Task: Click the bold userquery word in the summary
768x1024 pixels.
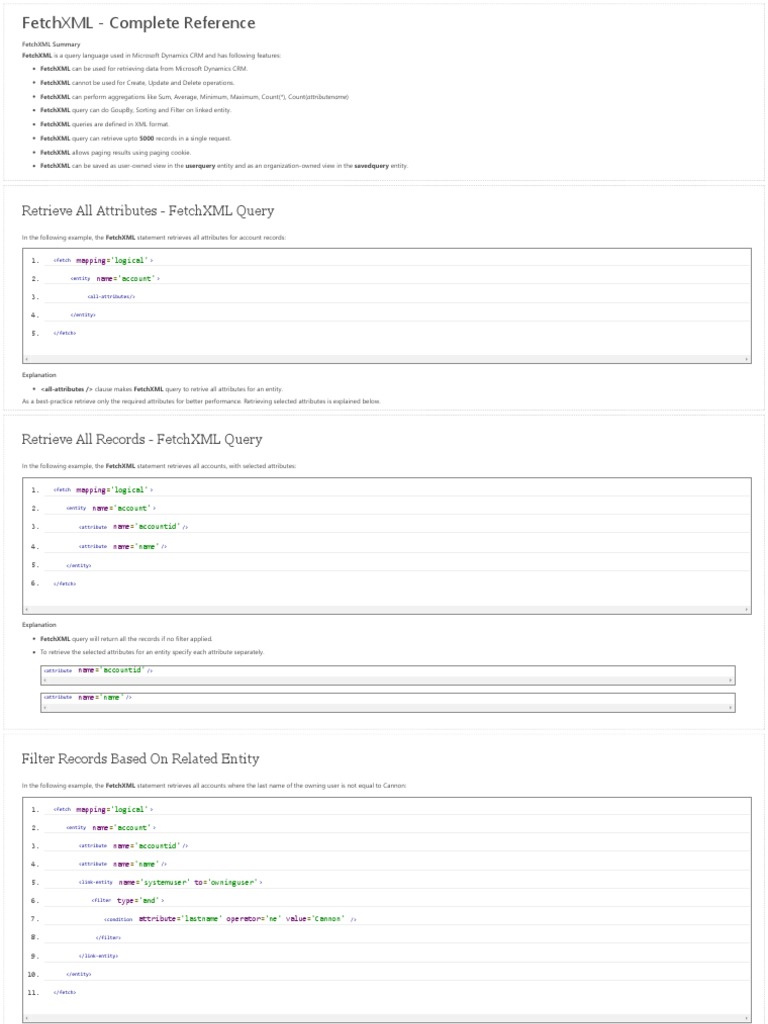Action: click(x=200, y=166)
